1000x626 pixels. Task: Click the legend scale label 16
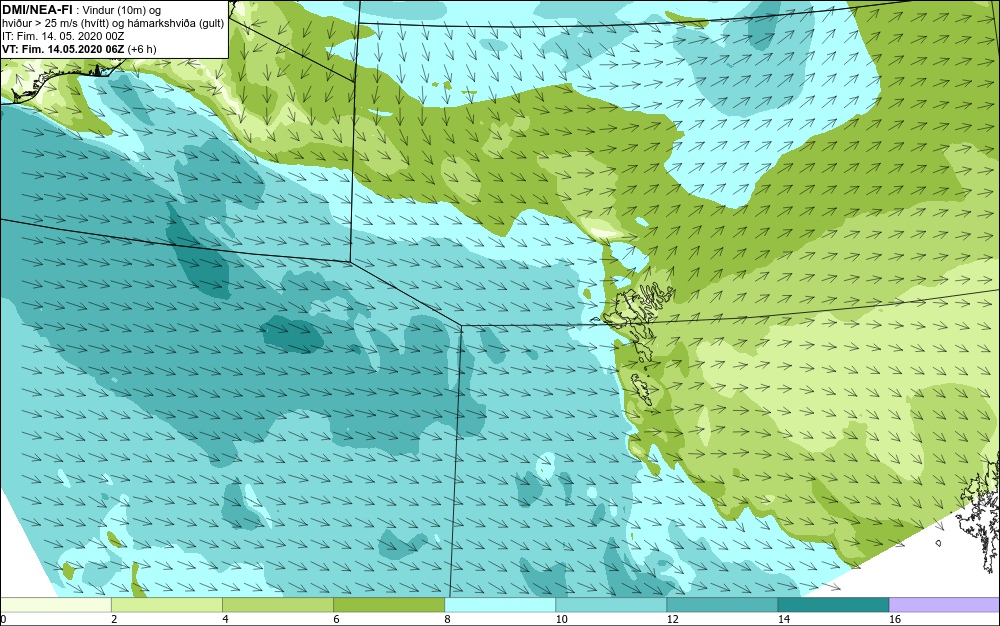tap(895, 619)
